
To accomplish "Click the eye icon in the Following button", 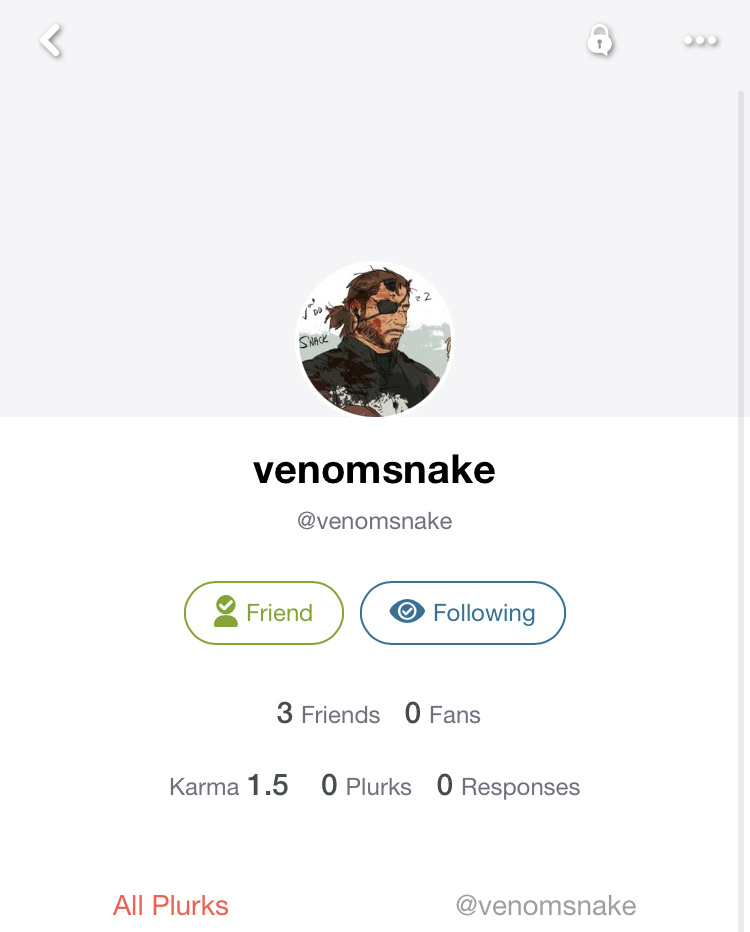I will (407, 611).
